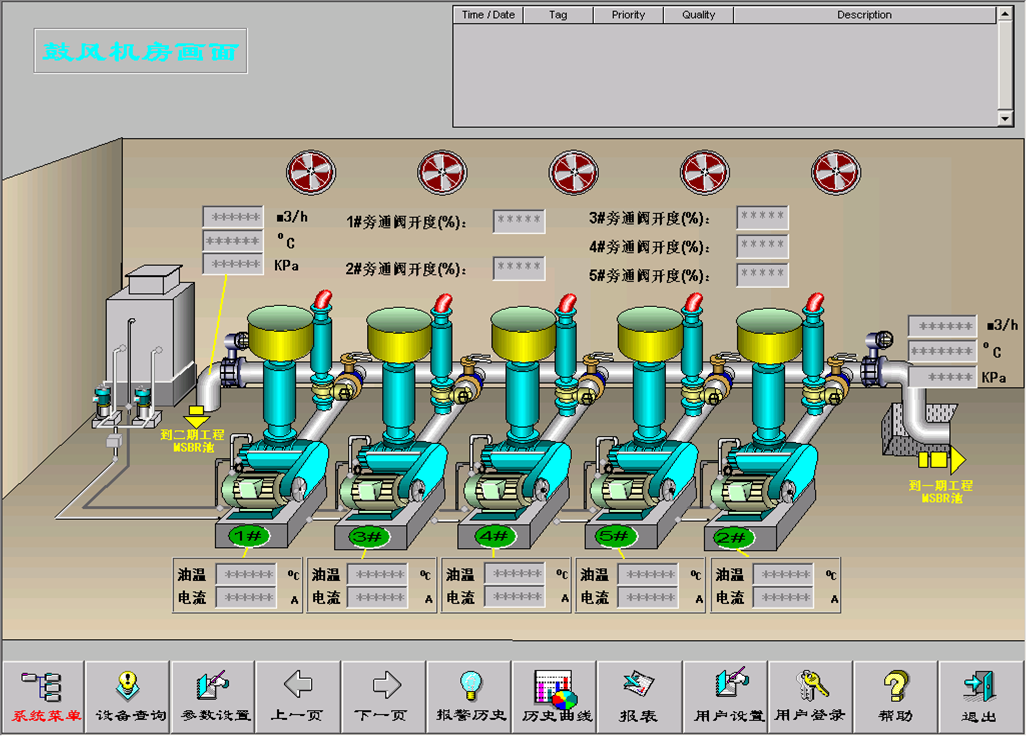The width and height of the screenshot is (1027, 737).
Task: Select blower 1# green label
Action: tap(246, 537)
